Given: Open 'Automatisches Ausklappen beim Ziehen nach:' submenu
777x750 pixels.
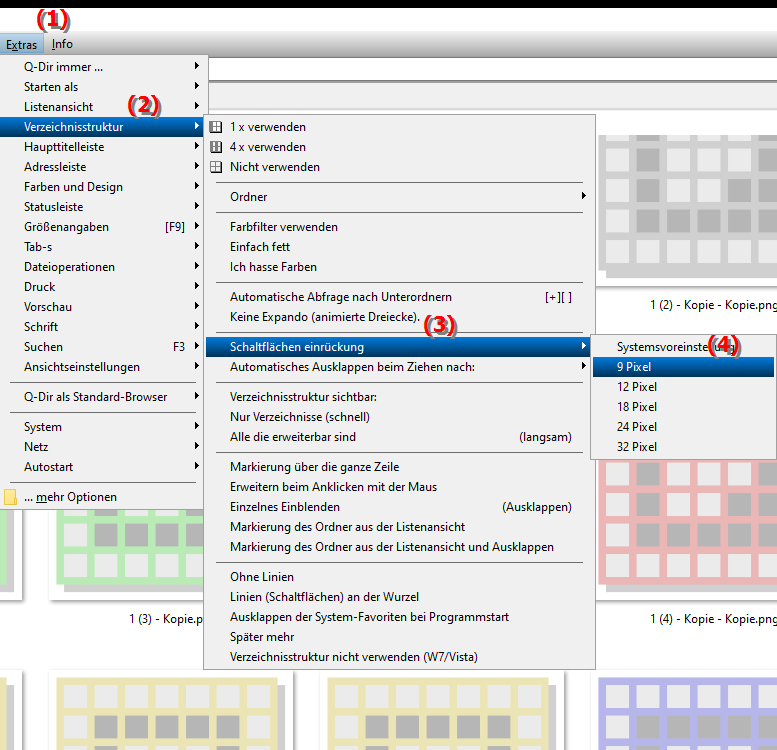Looking at the screenshot, I should pos(399,367).
